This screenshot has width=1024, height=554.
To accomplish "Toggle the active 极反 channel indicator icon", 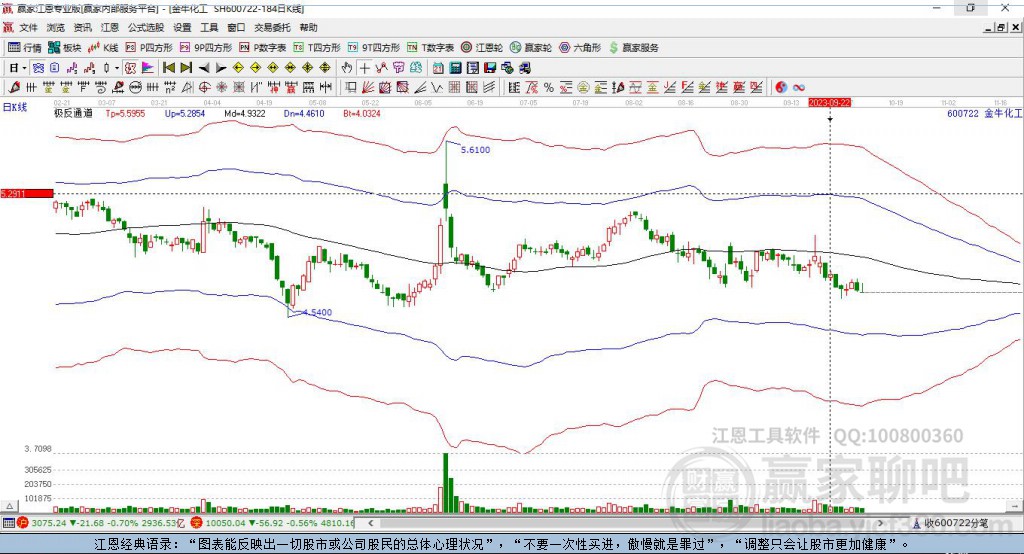I will click(x=130, y=68).
